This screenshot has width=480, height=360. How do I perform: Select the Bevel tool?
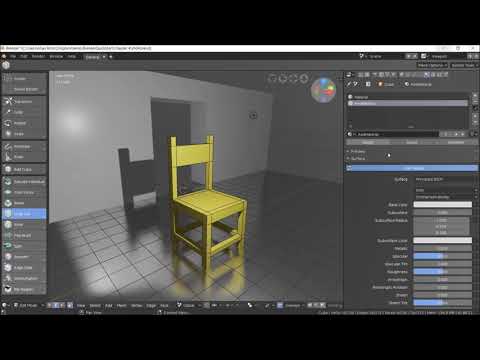click(x=24, y=203)
